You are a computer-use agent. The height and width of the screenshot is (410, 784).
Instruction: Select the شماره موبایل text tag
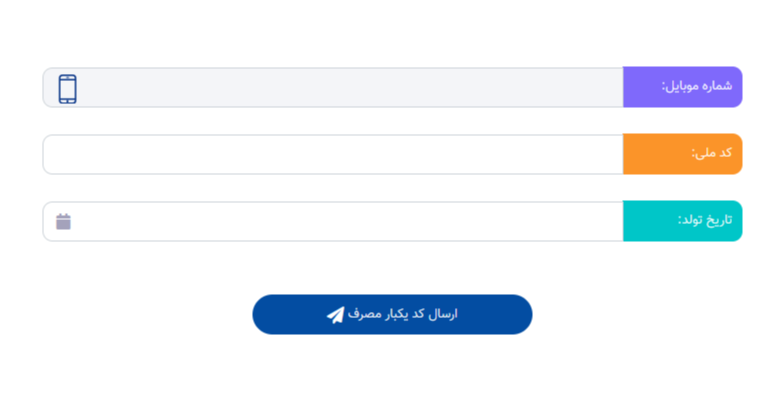tap(696, 87)
